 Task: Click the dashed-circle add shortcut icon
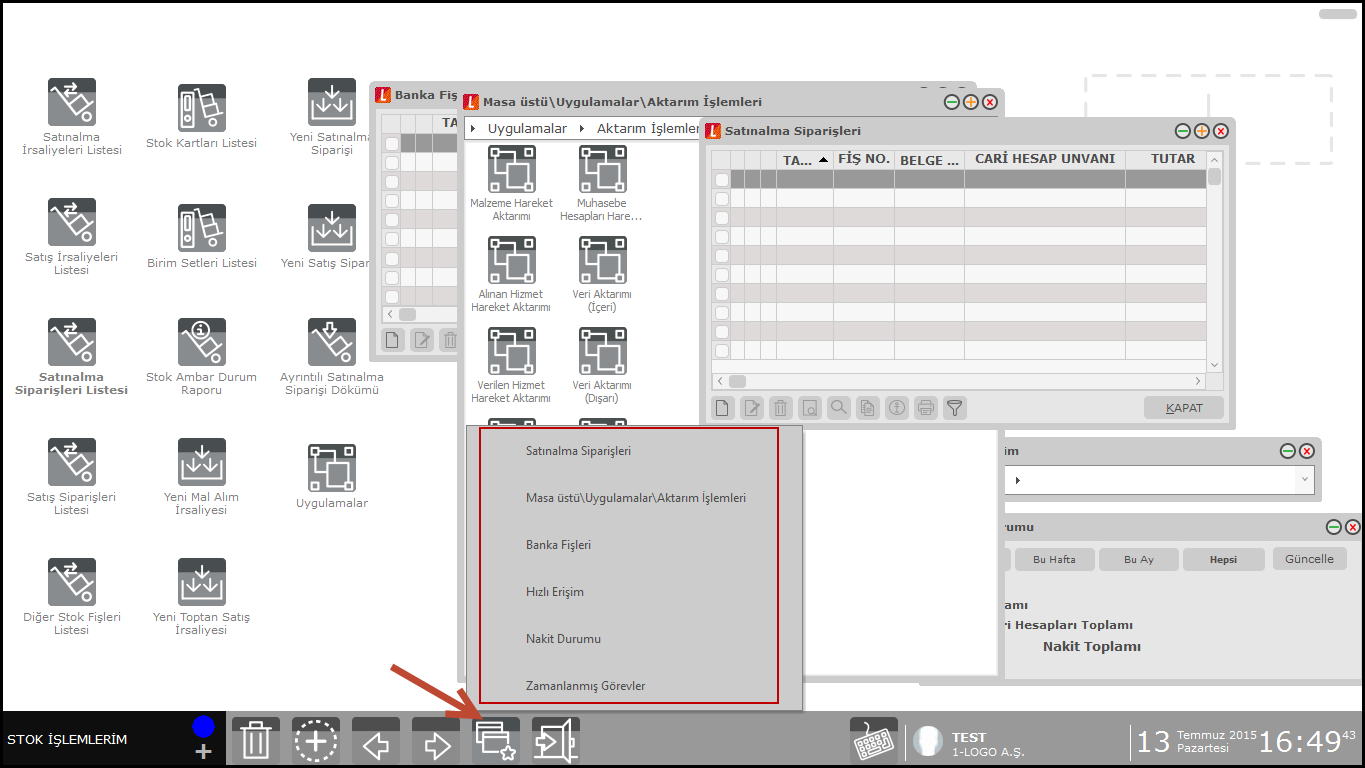pyautogui.click(x=316, y=741)
